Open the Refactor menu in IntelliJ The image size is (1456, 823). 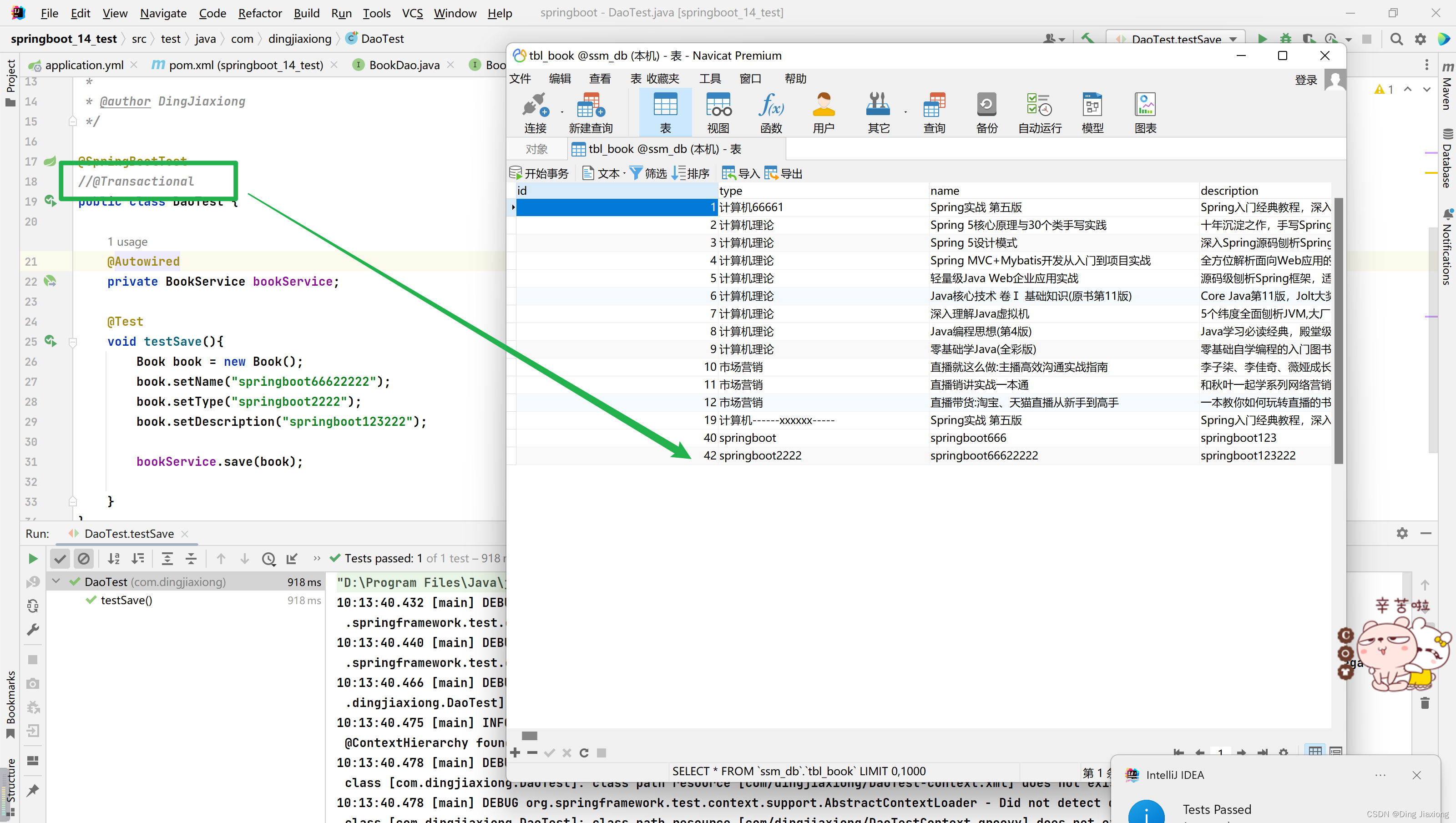click(x=259, y=13)
